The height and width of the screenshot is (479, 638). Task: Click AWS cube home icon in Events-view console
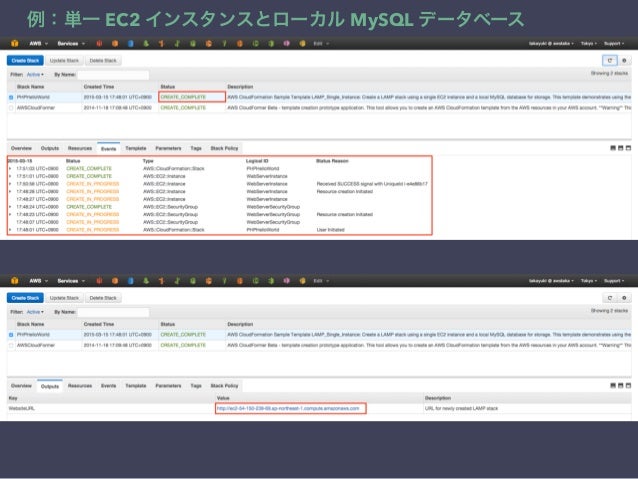point(15,43)
